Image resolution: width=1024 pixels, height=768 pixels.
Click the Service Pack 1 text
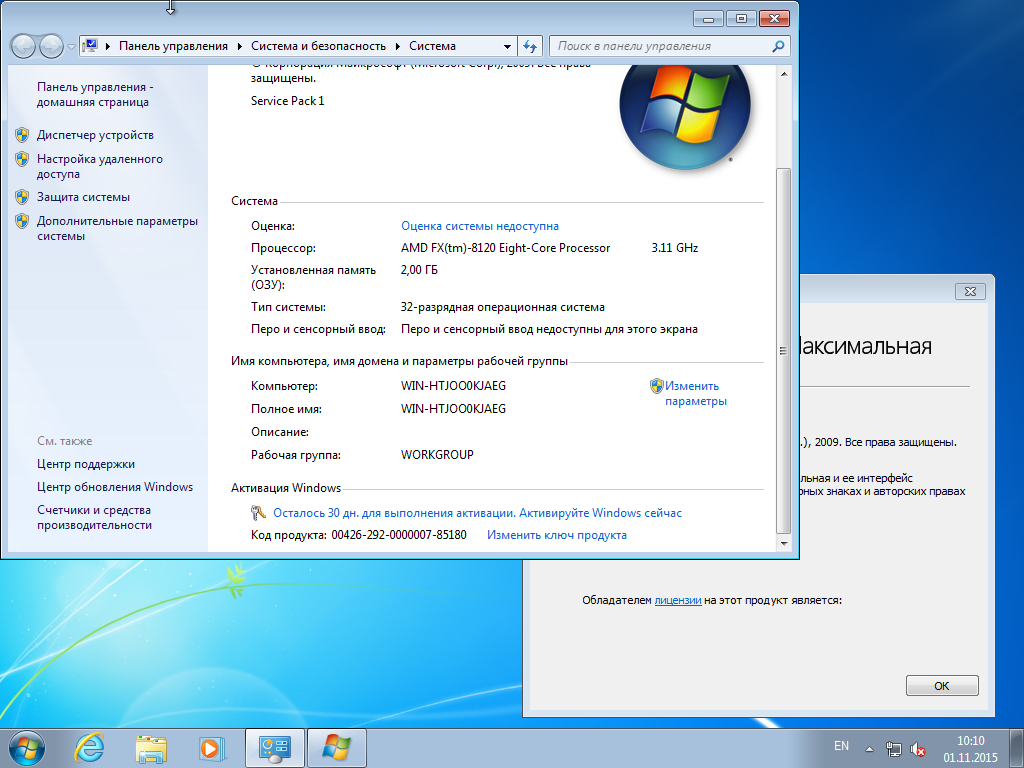pos(287,101)
